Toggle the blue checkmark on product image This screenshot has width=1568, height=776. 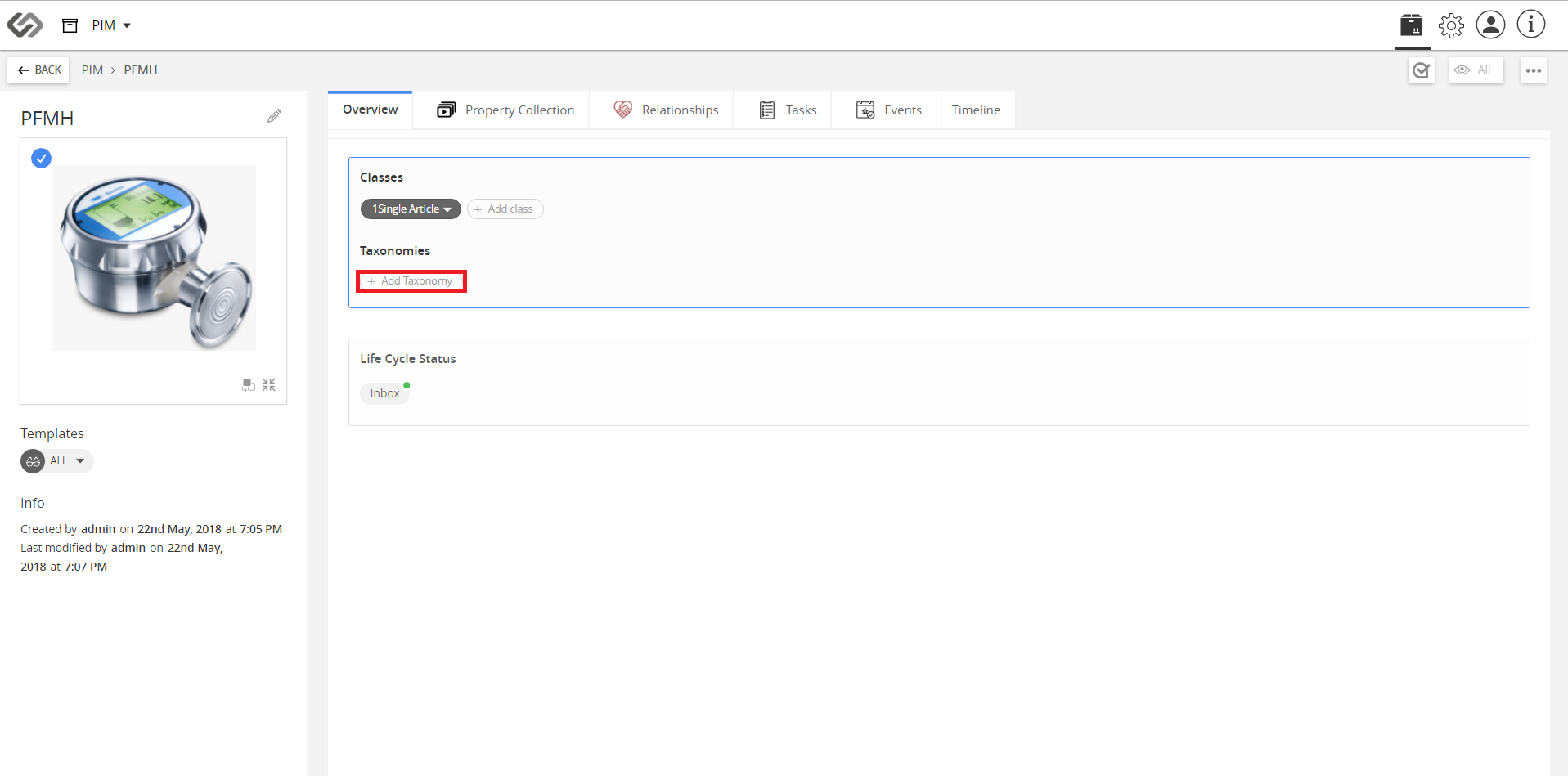click(41, 158)
